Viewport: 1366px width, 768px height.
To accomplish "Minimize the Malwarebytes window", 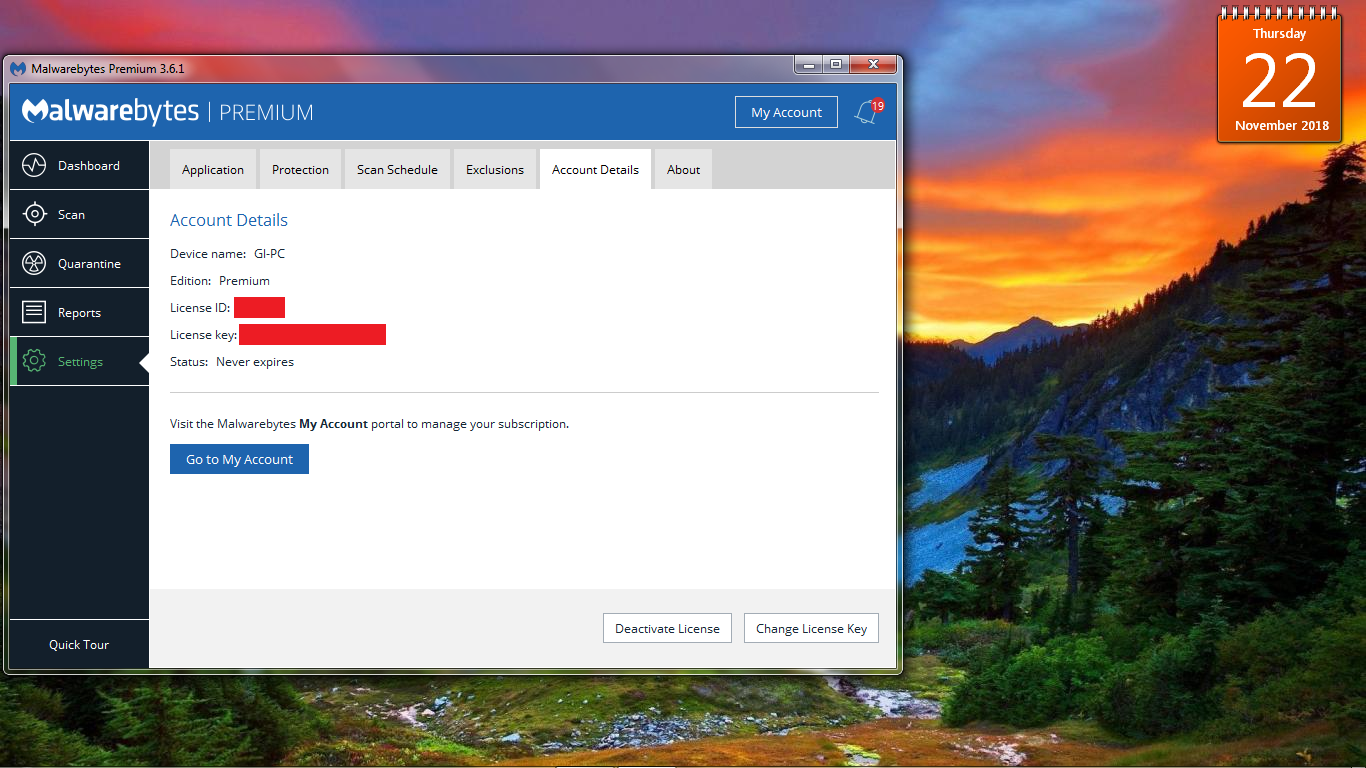I will [x=808, y=64].
